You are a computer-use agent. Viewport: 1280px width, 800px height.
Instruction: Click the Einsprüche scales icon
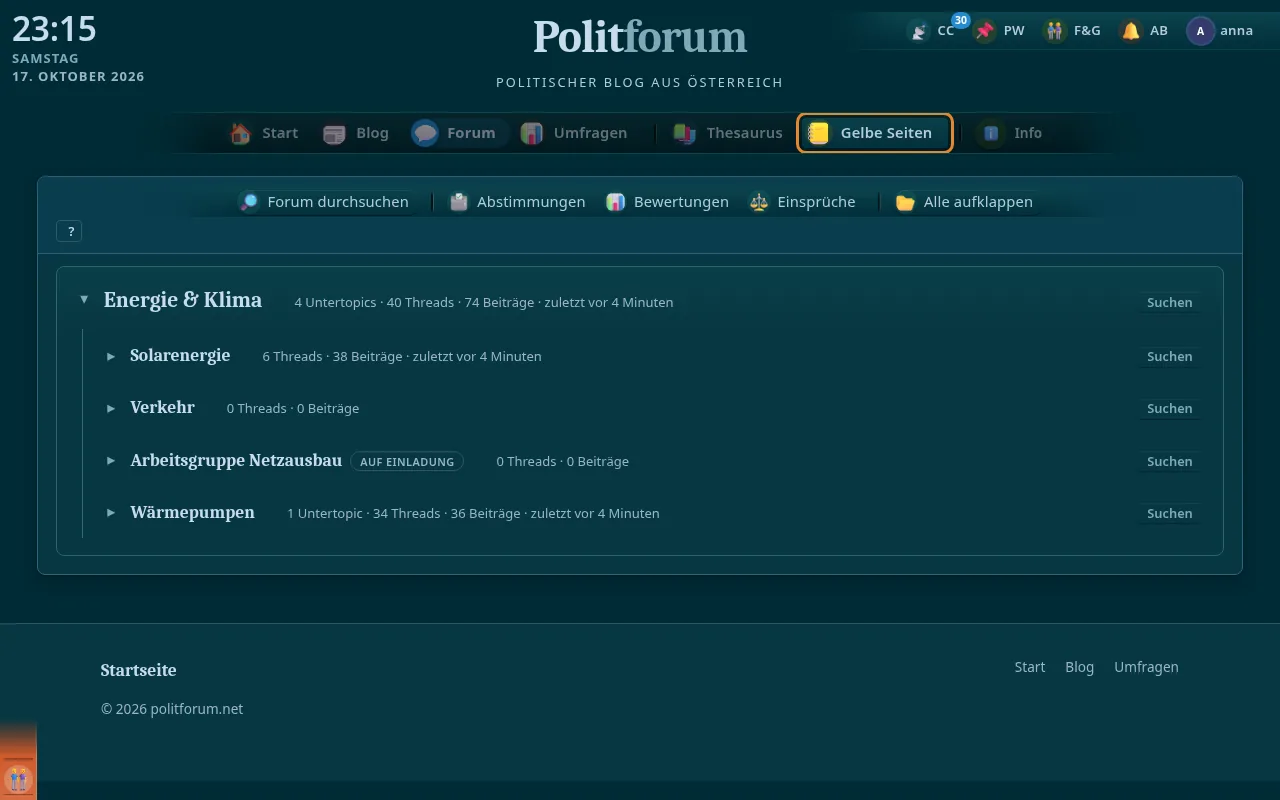pyautogui.click(x=759, y=202)
